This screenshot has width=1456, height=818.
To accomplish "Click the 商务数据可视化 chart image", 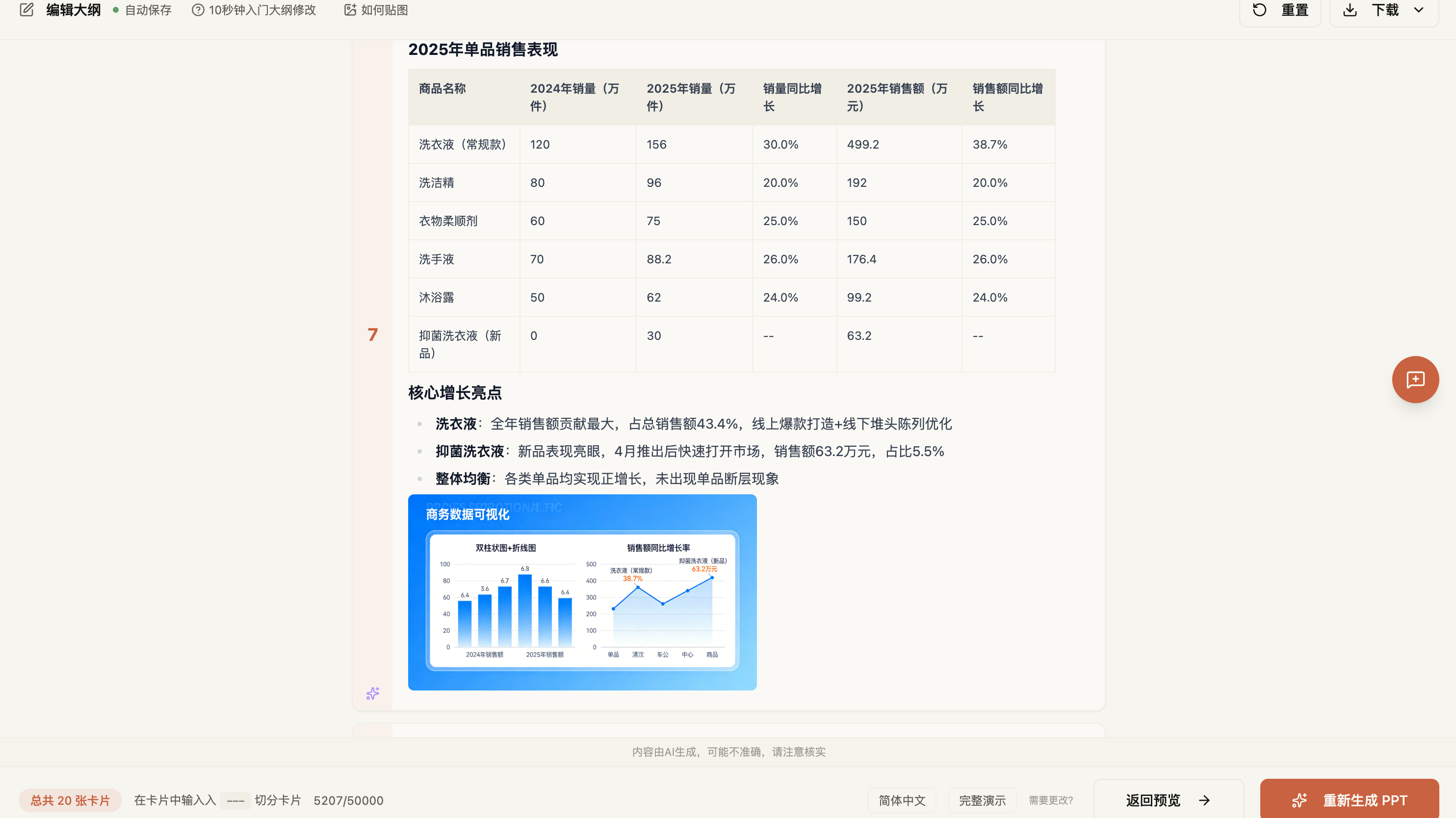I will pyautogui.click(x=582, y=592).
